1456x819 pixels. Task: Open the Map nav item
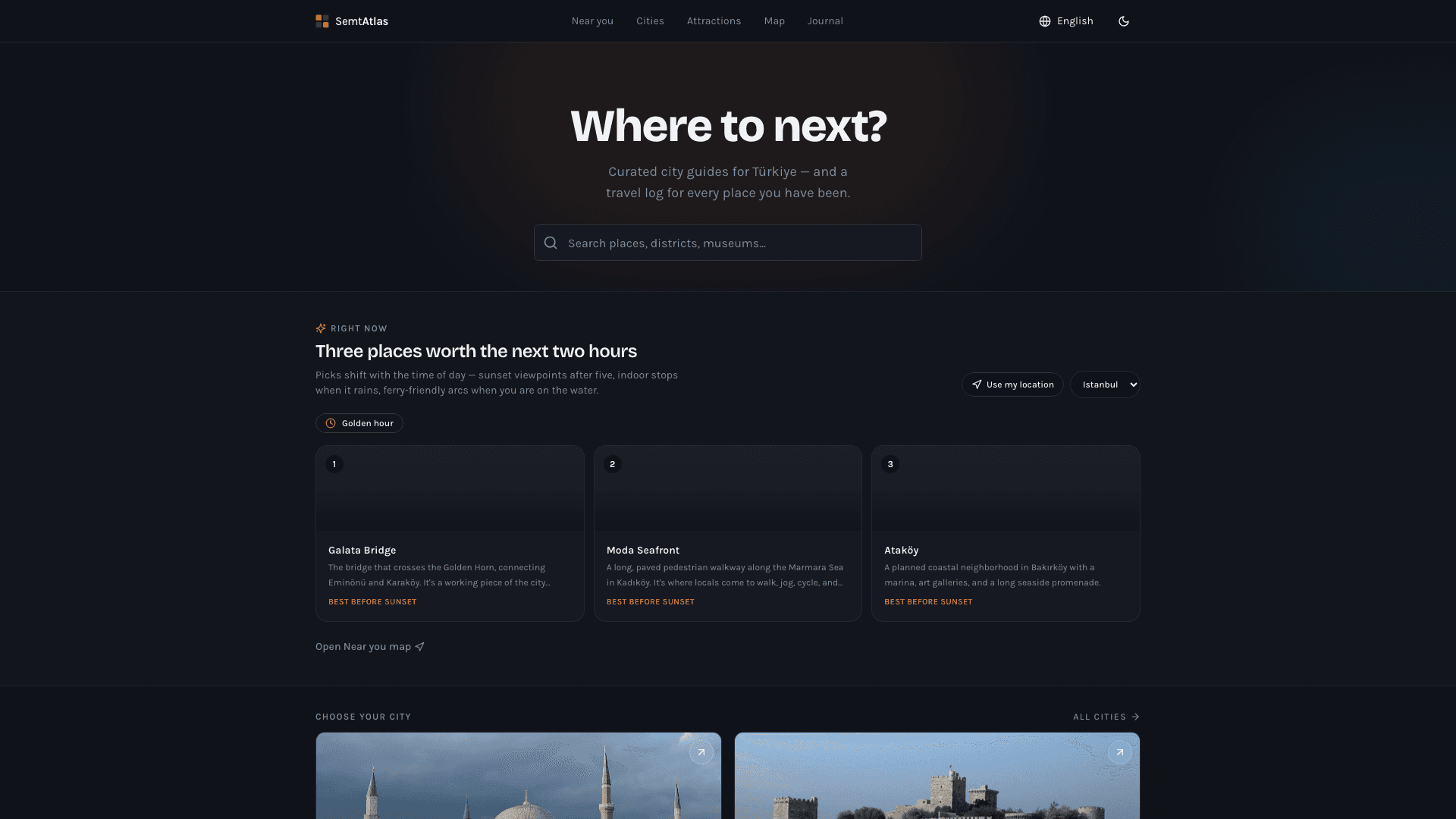pyautogui.click(x=774, y=21)
